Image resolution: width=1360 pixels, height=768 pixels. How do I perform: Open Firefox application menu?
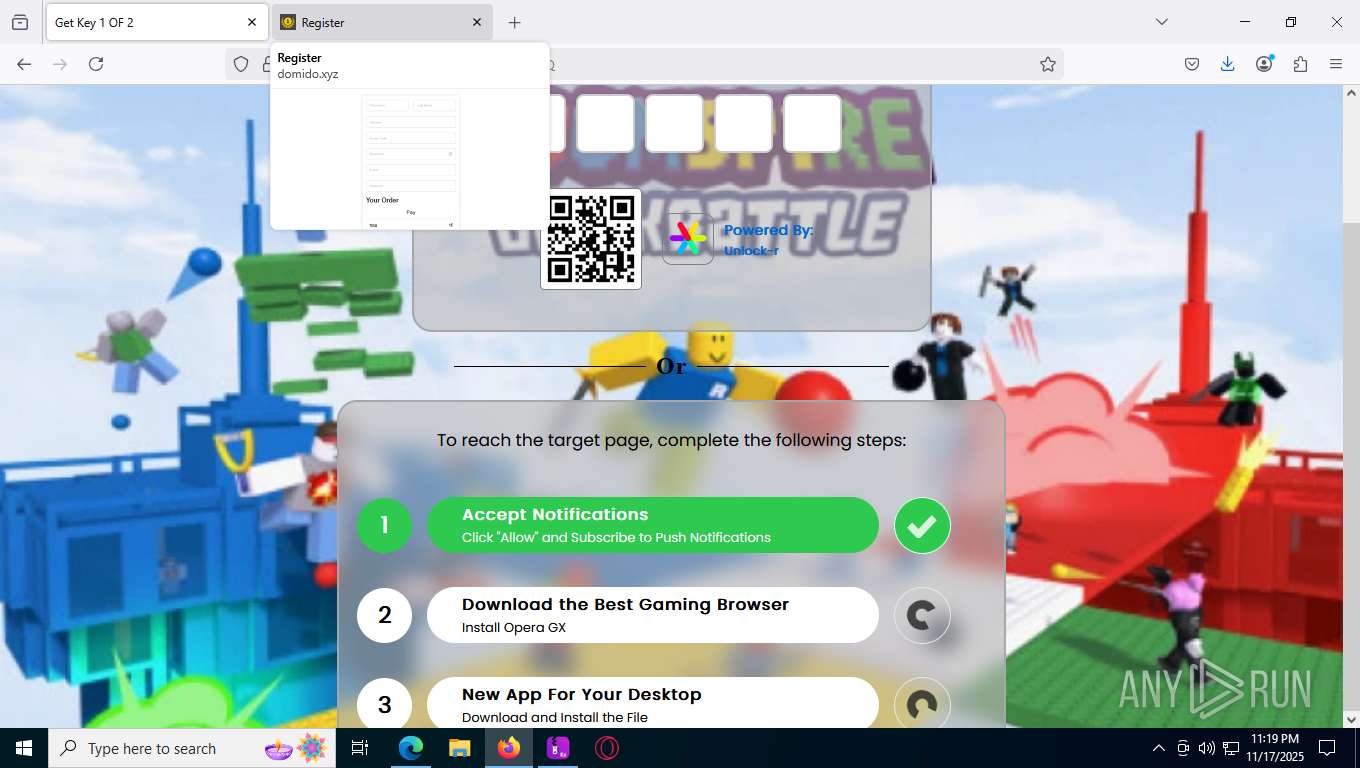coord(1336,64)
